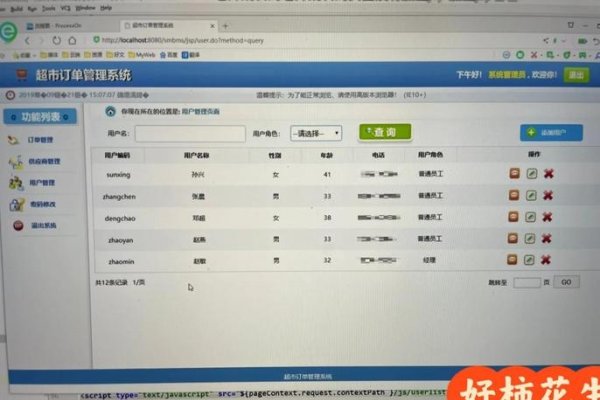Click the 经理 role cell for zhaomin
The image size is (600, 400).
429,260
